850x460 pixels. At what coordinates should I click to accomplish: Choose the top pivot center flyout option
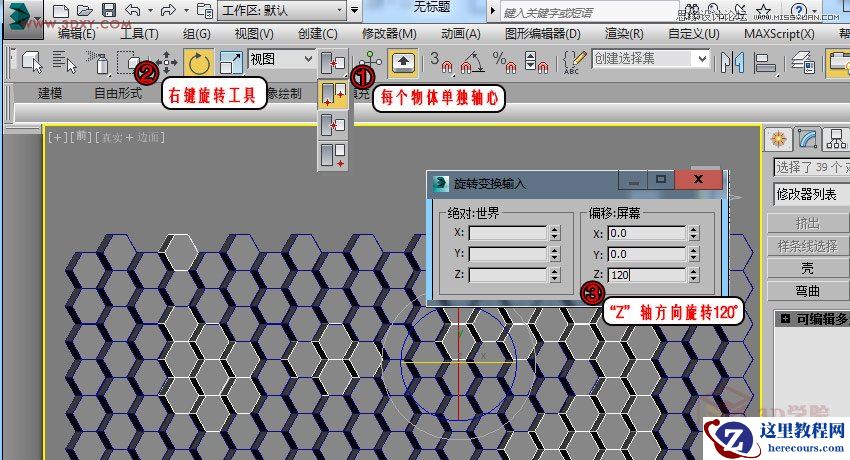coord(333,64)
